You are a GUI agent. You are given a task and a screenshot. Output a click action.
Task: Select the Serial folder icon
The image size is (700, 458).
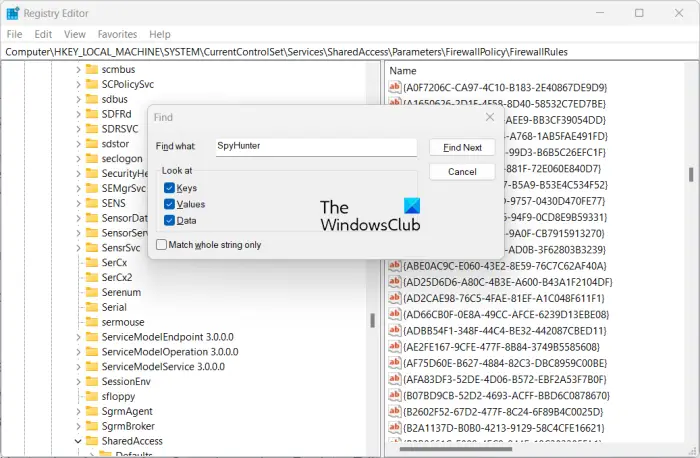click(x=92, y=307)
